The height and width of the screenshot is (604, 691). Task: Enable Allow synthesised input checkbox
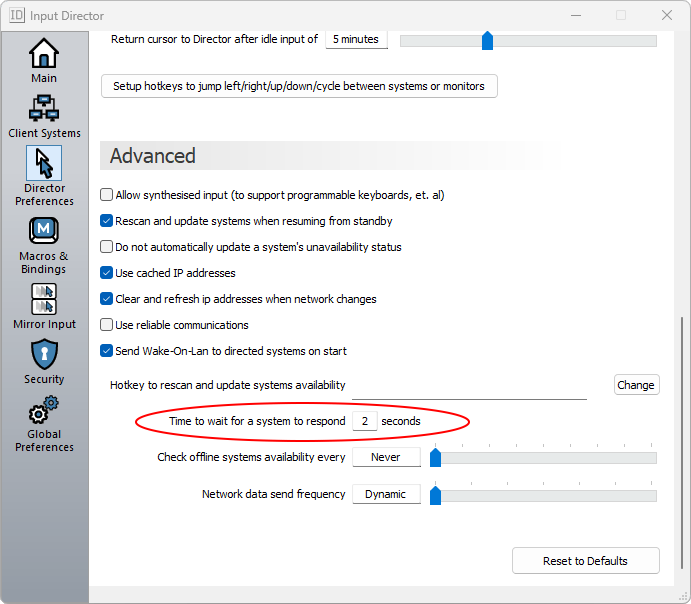click(x=107, y=195)
